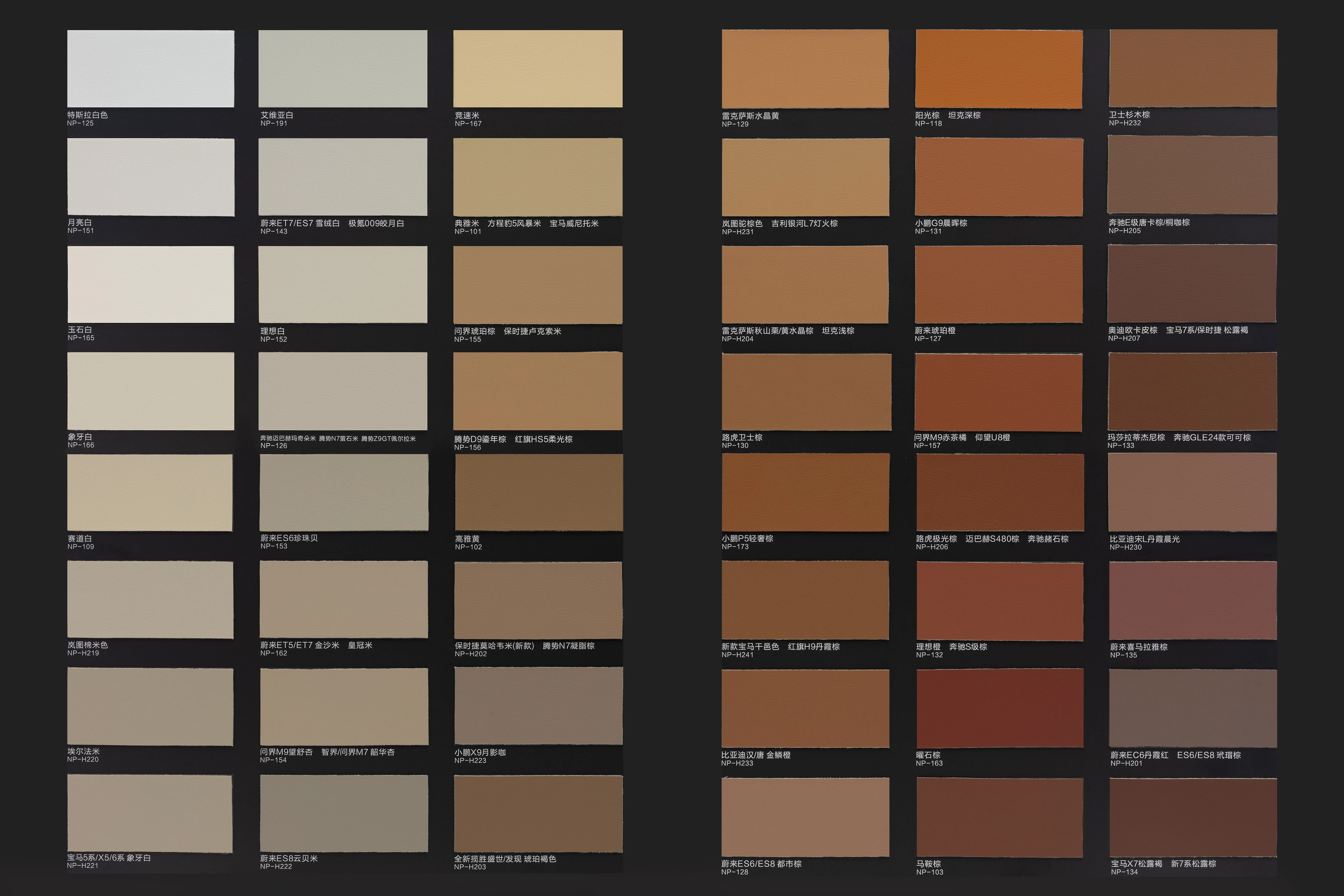Select the NP-127 amber orange swatch

click(x=999, y=285)
